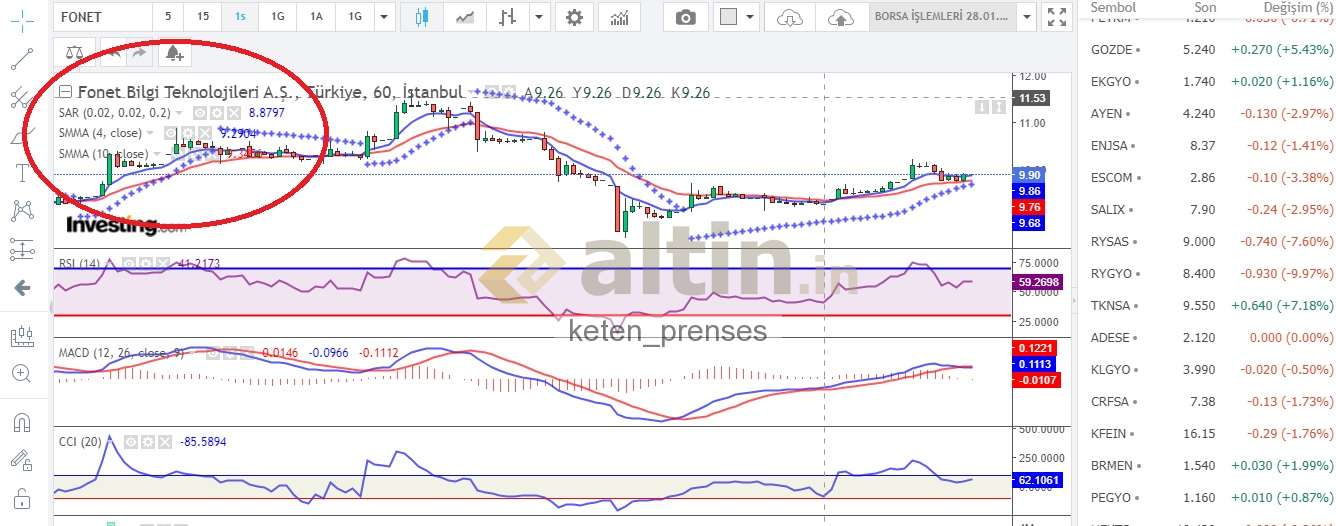The height and width of the screenshot is (526, 1336).
Task: Add an alert with bell icon
Action: (175, 52)
